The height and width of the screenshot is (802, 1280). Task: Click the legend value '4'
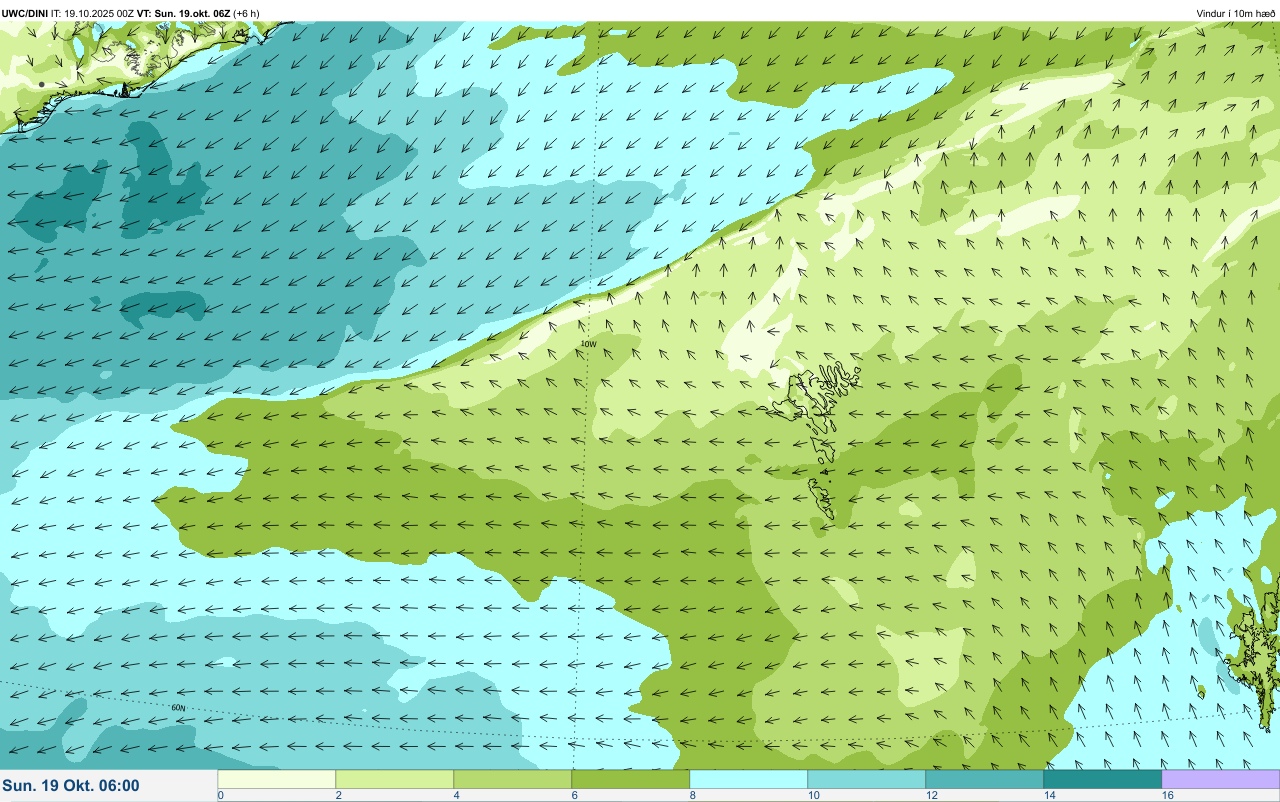(456, 795)
